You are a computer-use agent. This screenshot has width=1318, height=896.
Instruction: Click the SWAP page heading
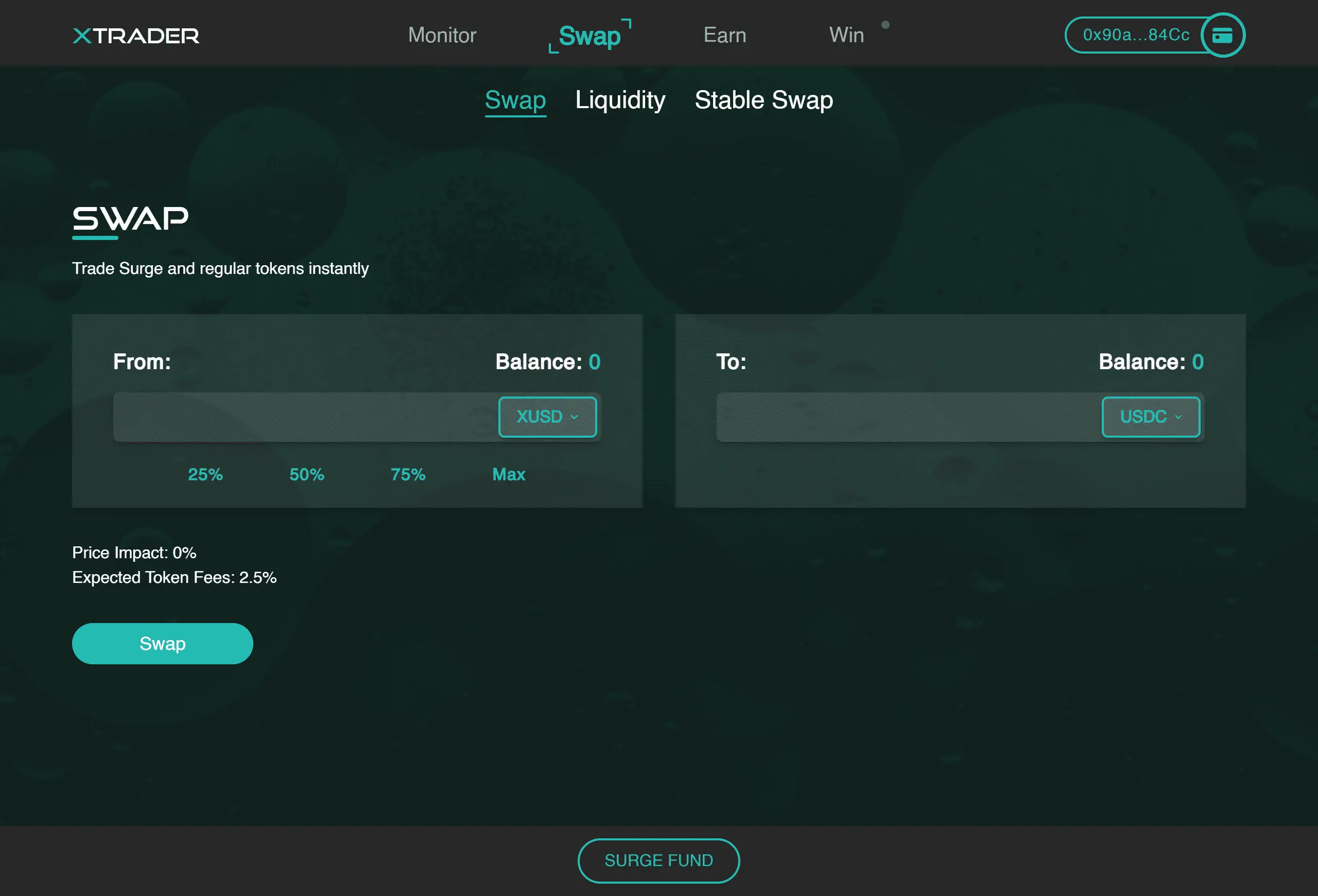coord(130,219)
